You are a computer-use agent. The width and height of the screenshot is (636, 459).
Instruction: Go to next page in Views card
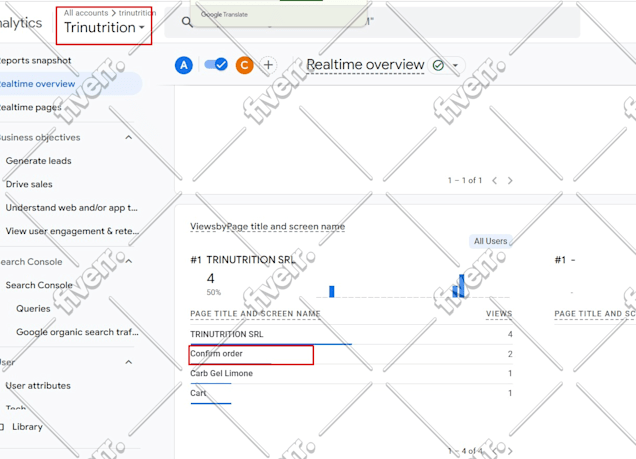[510, 451]
